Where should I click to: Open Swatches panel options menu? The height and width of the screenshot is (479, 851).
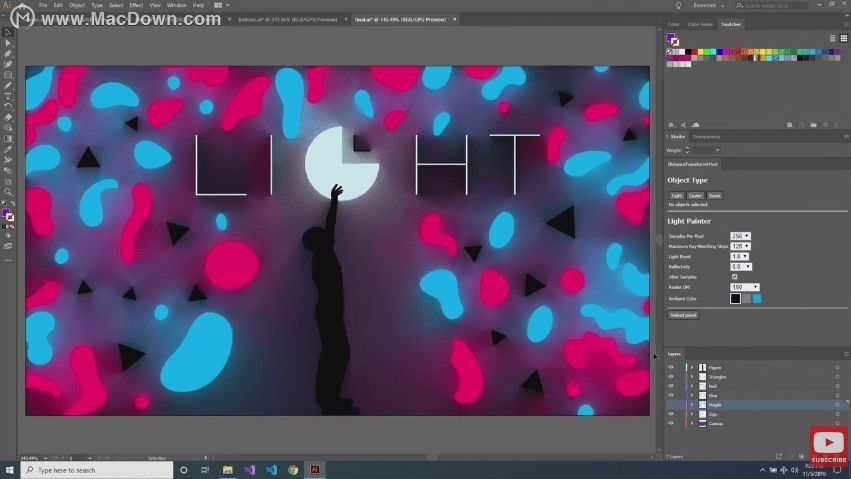point(846,24)
